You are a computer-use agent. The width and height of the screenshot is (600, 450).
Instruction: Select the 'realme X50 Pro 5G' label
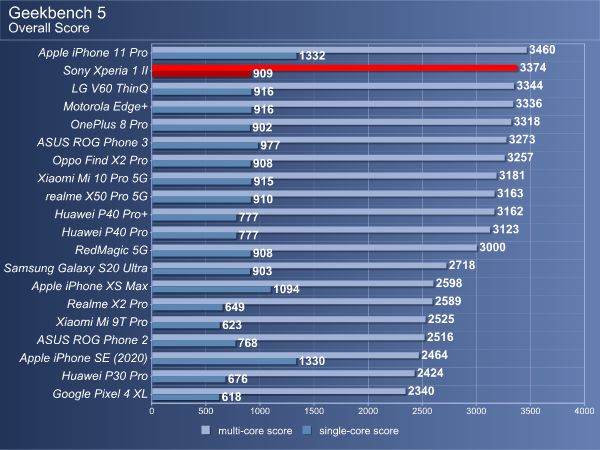pos(97,196)
